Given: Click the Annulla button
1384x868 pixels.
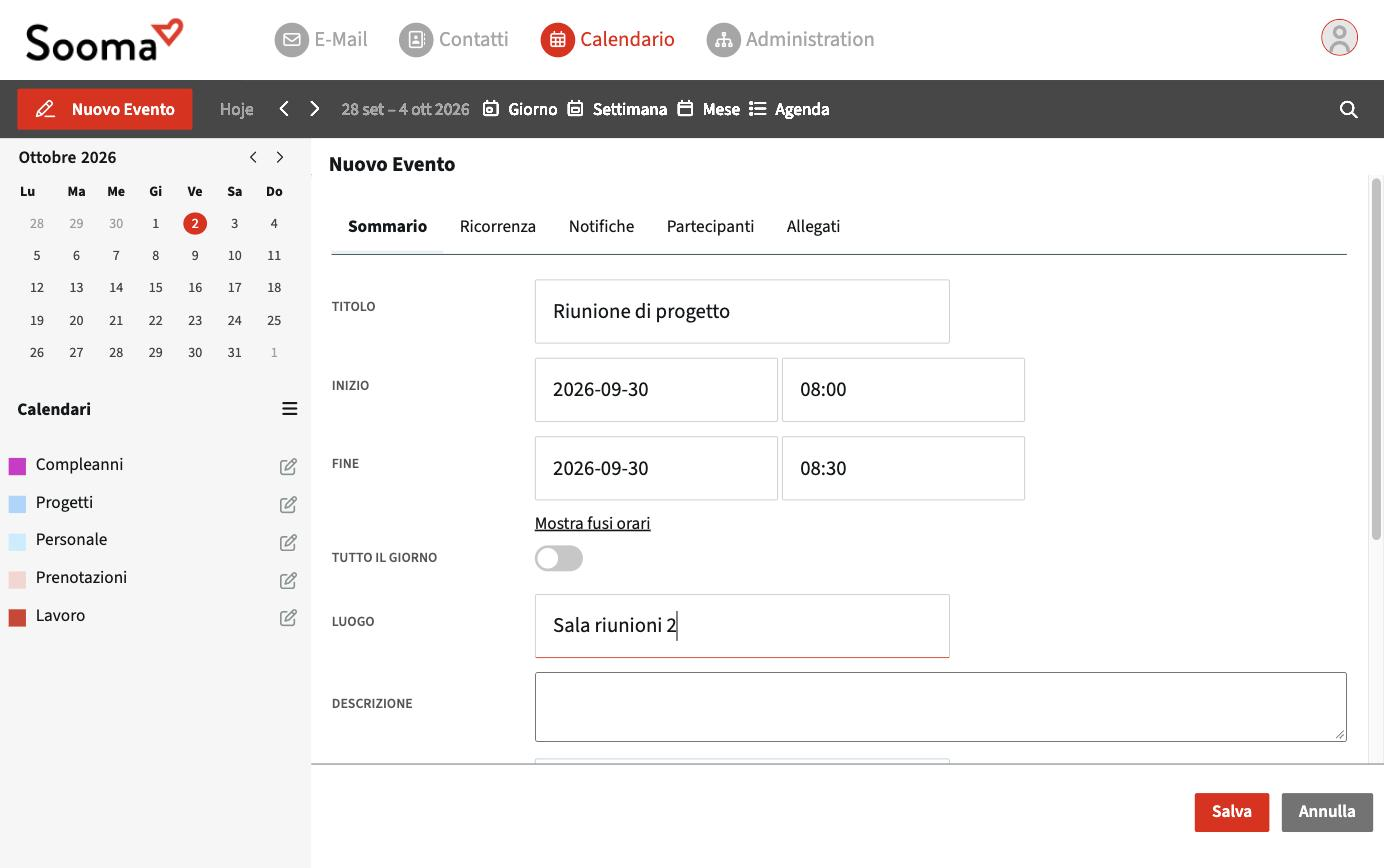Looking at the screenshot, I should pos(1327,812).
